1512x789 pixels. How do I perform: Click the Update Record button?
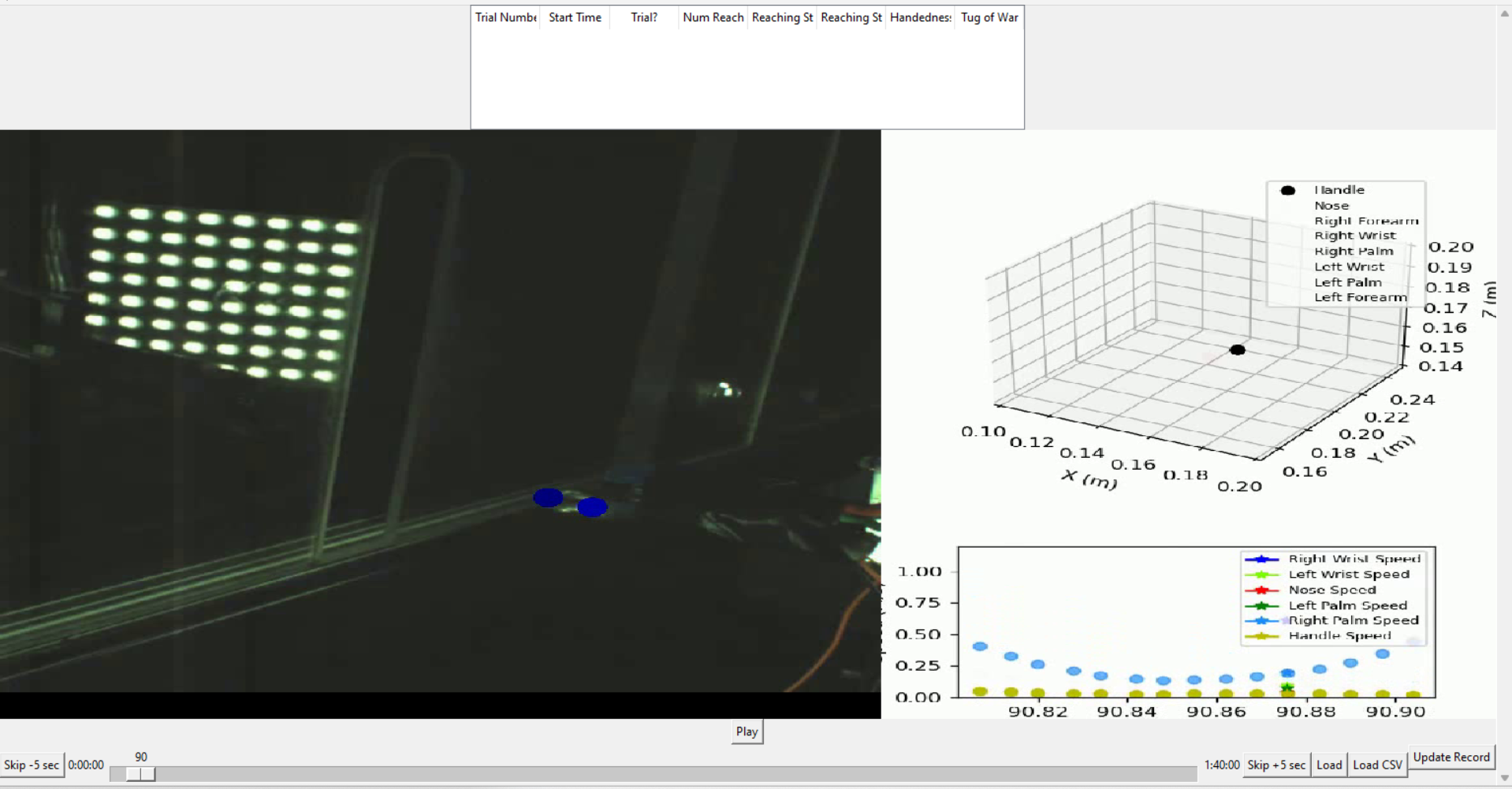(x=1451, y=757)
